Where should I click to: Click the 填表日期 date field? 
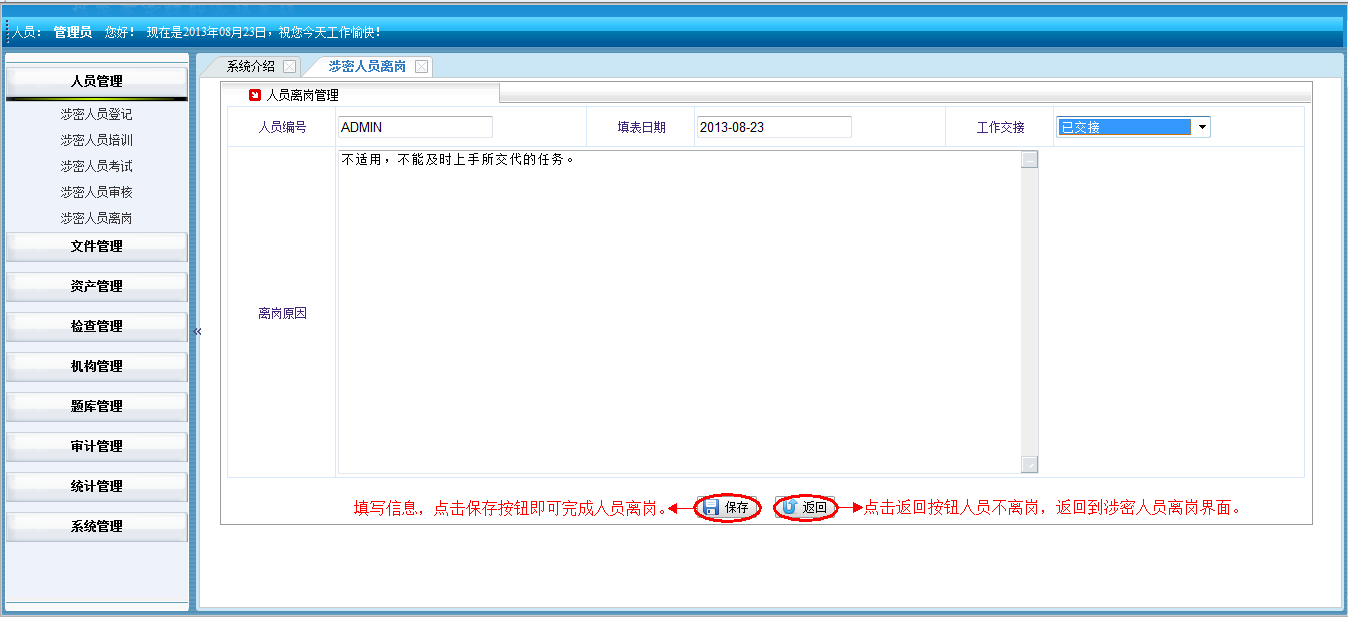[x=774, y=127]
